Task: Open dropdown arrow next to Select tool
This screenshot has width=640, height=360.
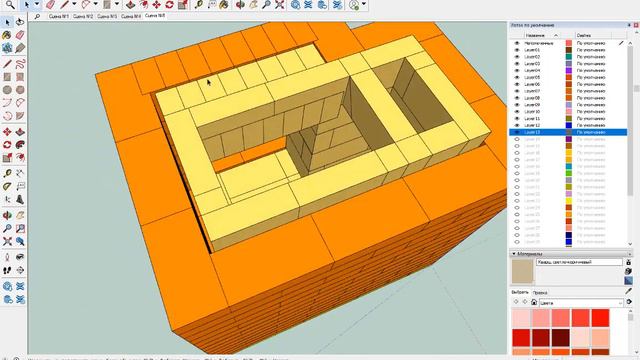Action: click(x=37, y=4)
